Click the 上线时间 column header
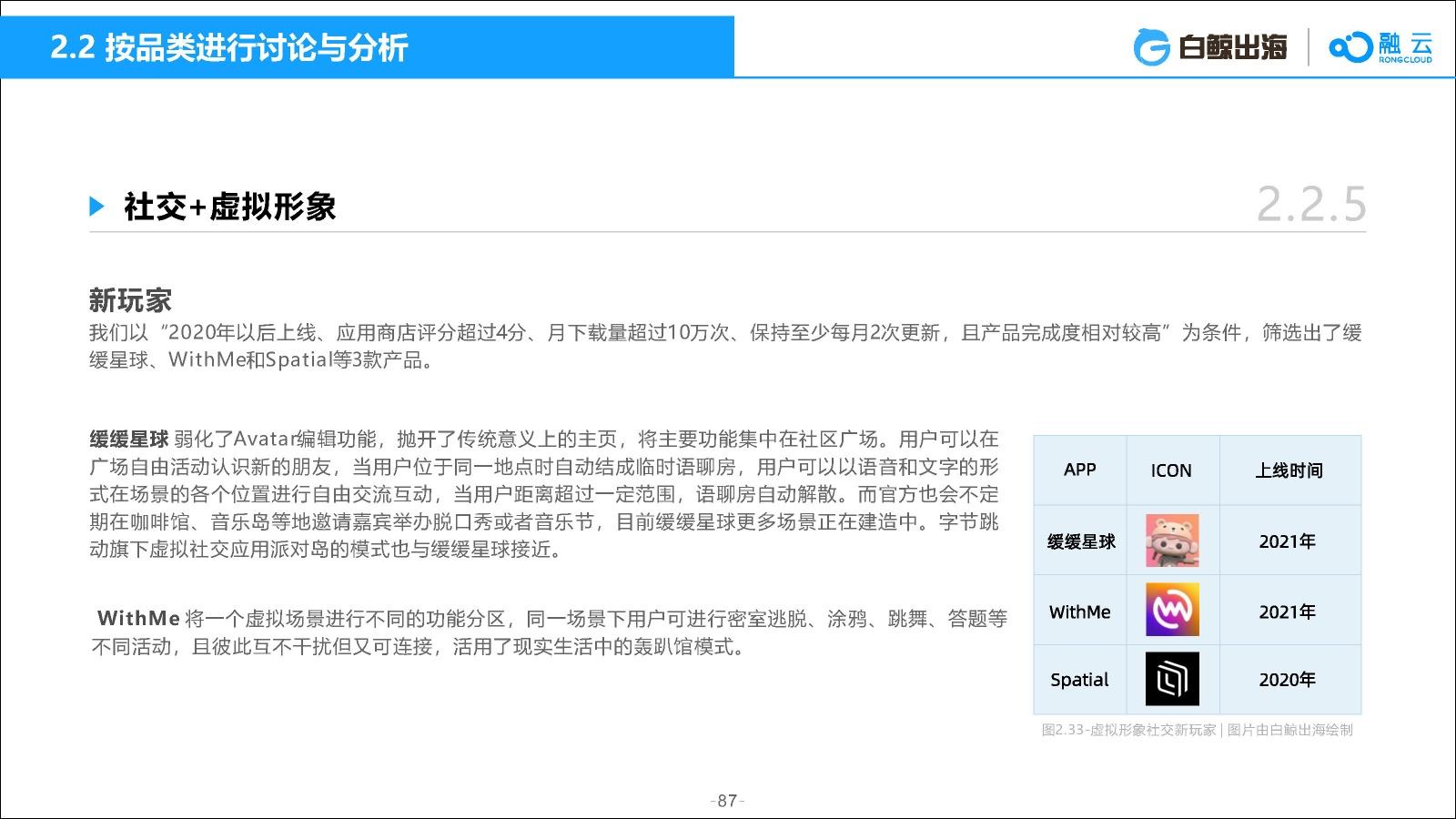This screenshot has height=819, width=1456. tap(1289, 470)
